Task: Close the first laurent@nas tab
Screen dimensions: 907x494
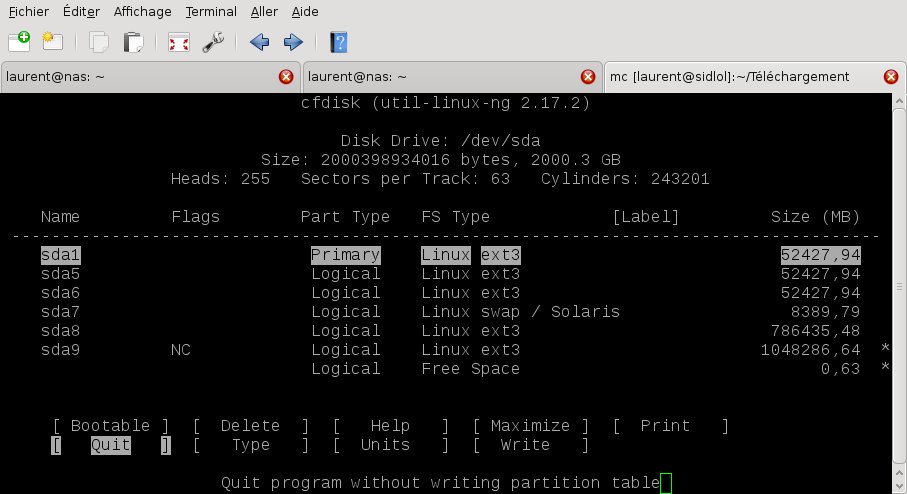Action: [286, 77]
